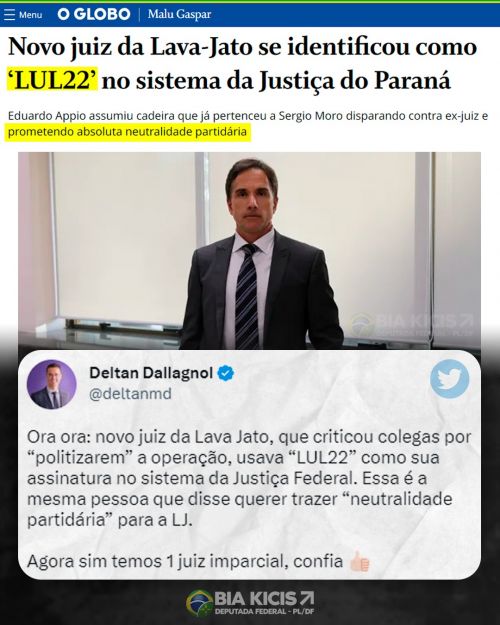Click the article headline about Lava-Jato
The width and height of the screenshot is (500, 625).
pos(242,64)
